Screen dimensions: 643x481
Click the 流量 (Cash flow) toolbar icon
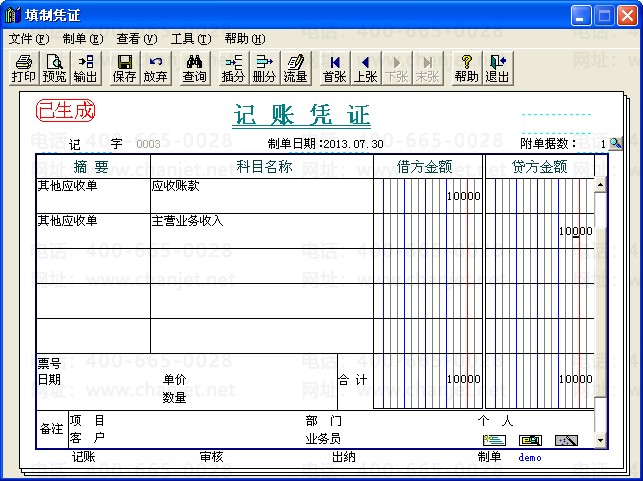(x=295, y=68)
